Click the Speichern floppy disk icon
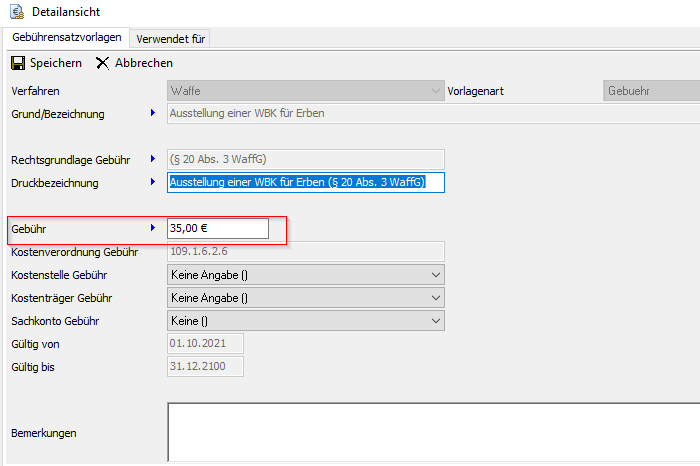 click(17, 63)
